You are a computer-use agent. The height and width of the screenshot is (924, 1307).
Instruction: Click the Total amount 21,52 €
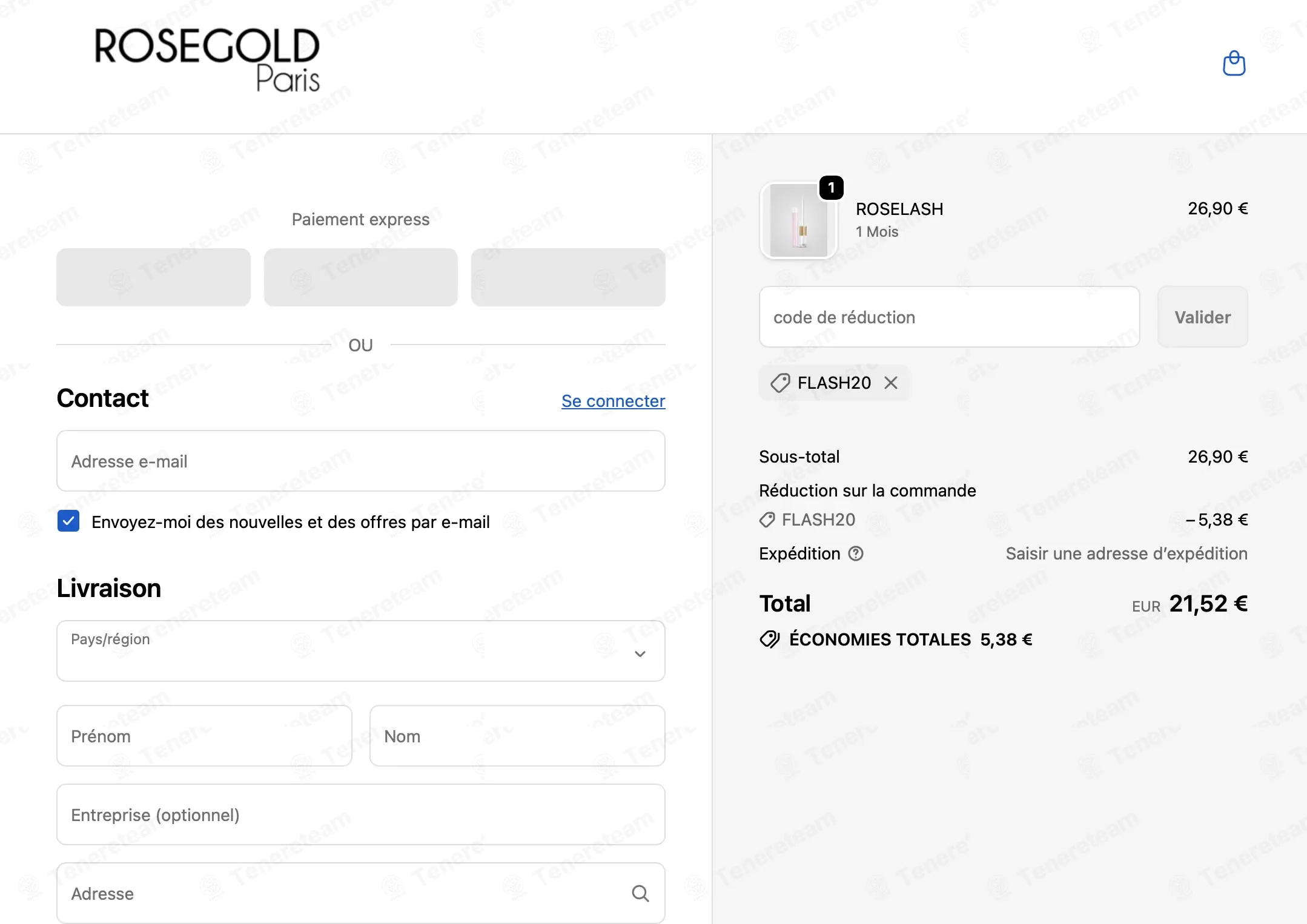point(1208,603)
